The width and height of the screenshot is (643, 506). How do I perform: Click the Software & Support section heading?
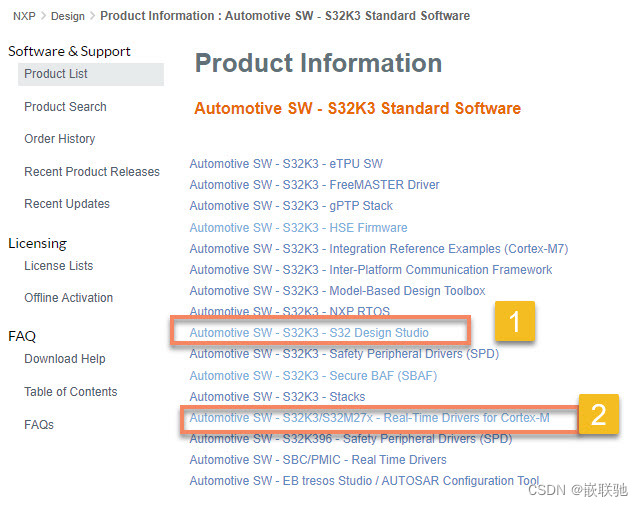[x=69, y=51]
